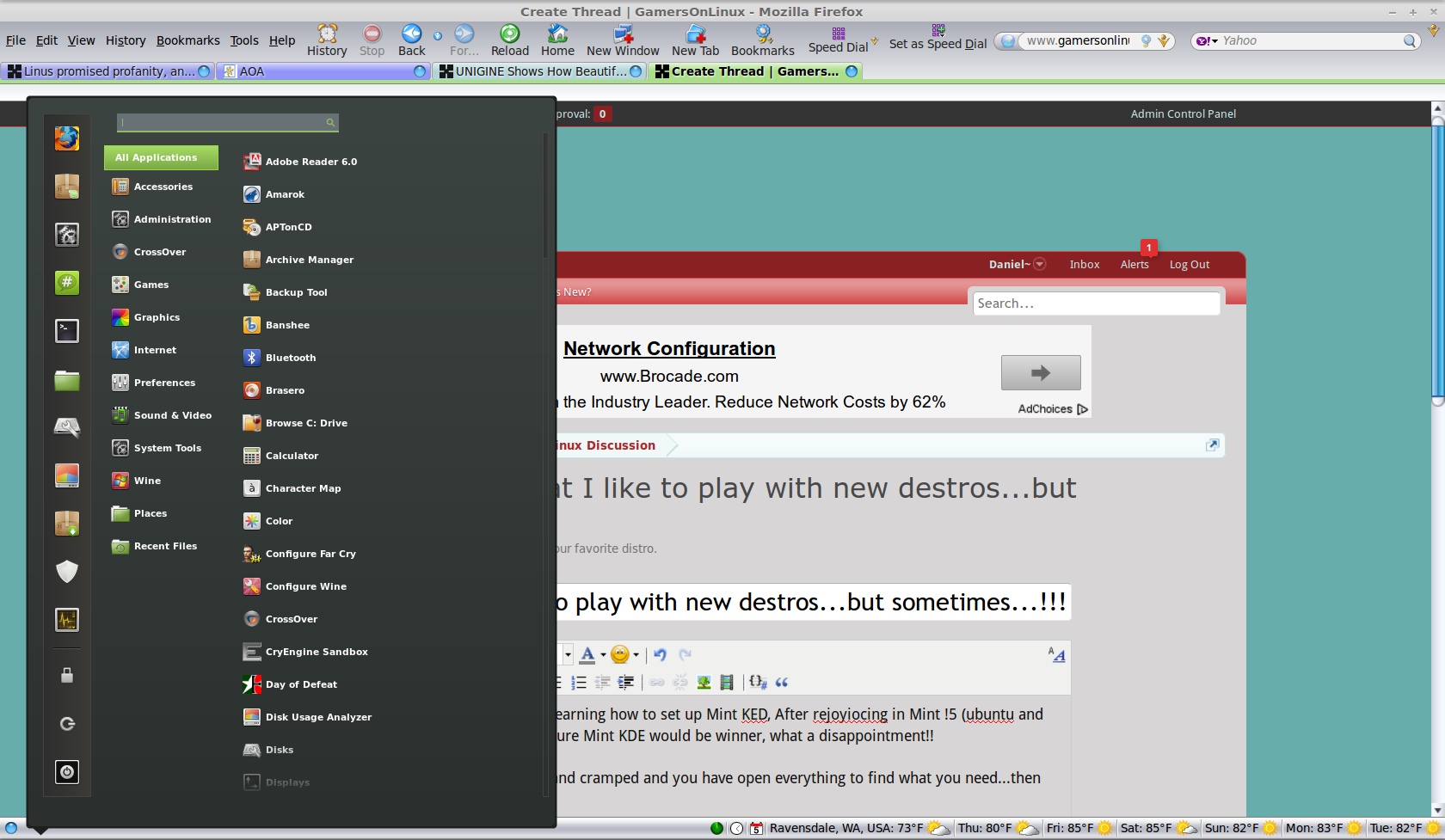The image size is (1445, 840).
Task: Open Disk Usage Analyzer
Action: pyautogui.click(x=308, y=717)
